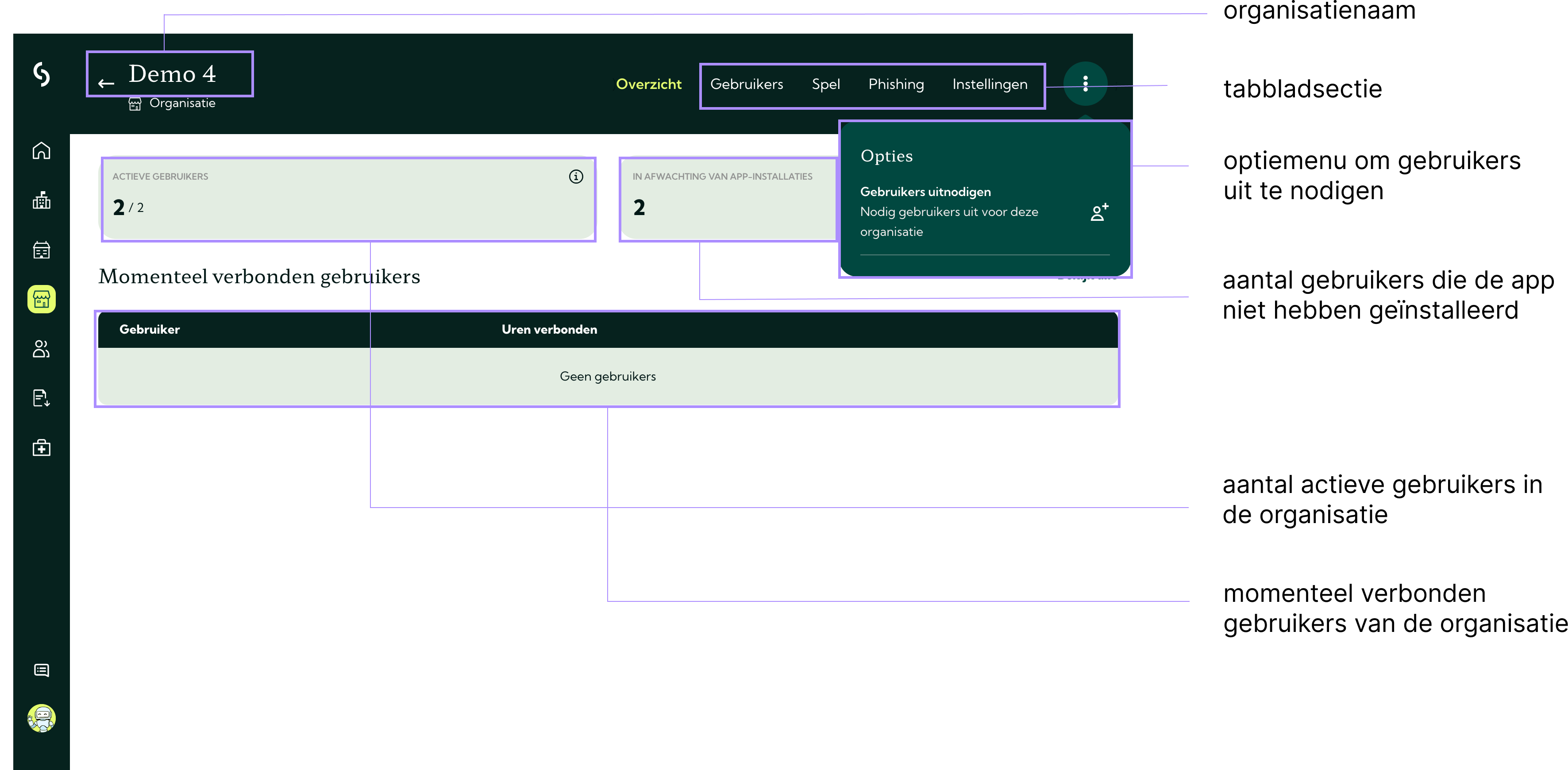Click the robot avatar profile picture
1568x770 pixels.
tap(42, 718)
